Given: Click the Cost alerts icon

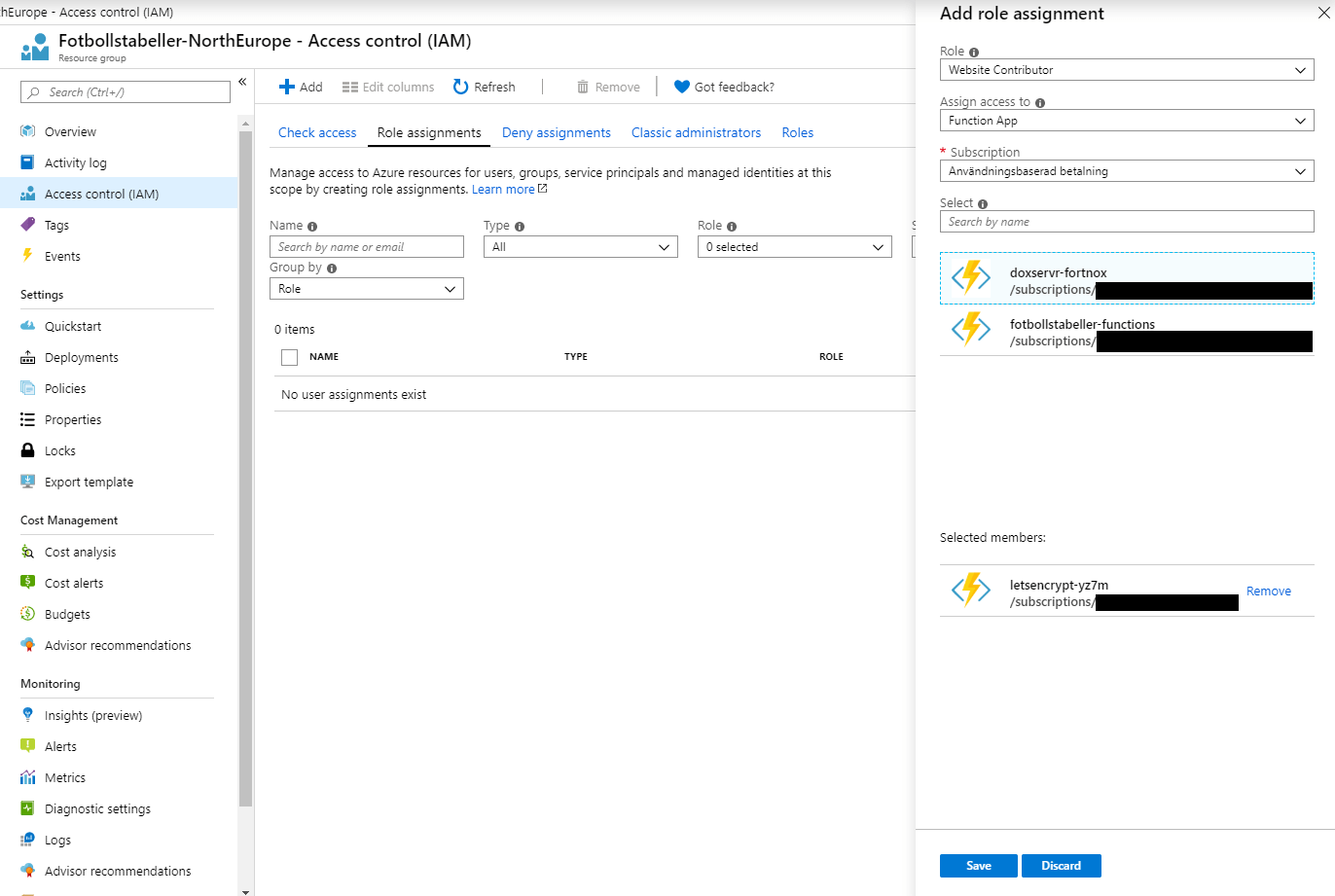Looking at the screenshot, I should (28, 583).
